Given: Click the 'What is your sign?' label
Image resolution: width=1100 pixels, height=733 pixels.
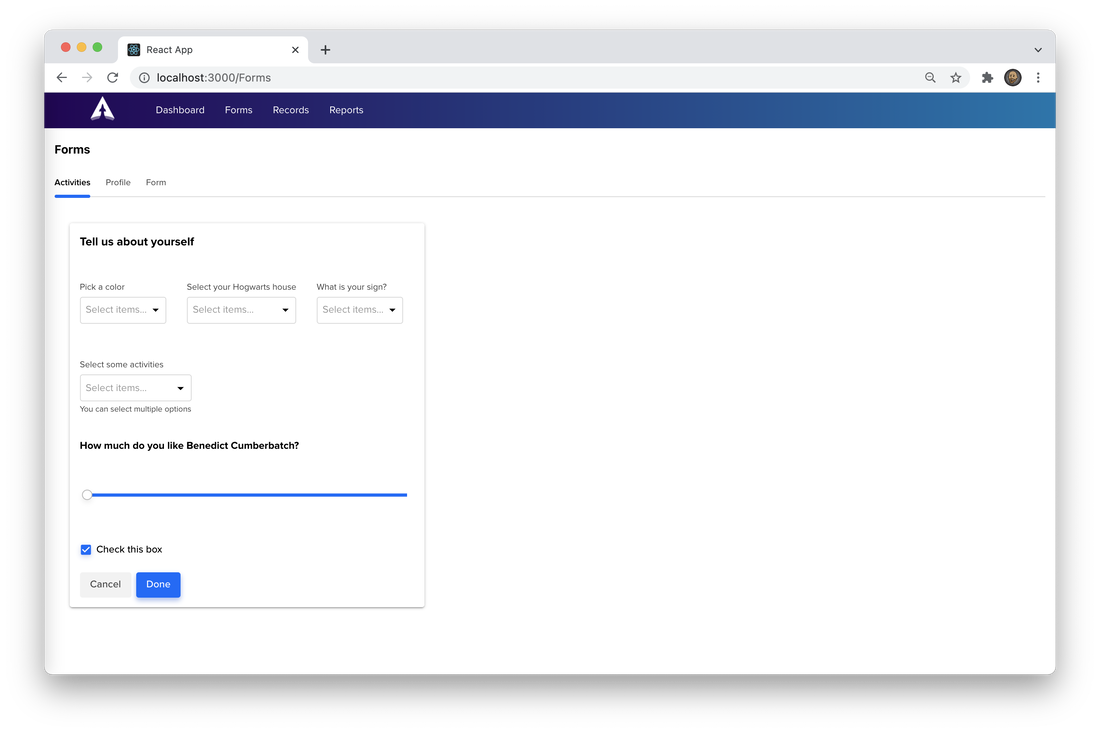Looking at the screenshot, I should (351, 287).
